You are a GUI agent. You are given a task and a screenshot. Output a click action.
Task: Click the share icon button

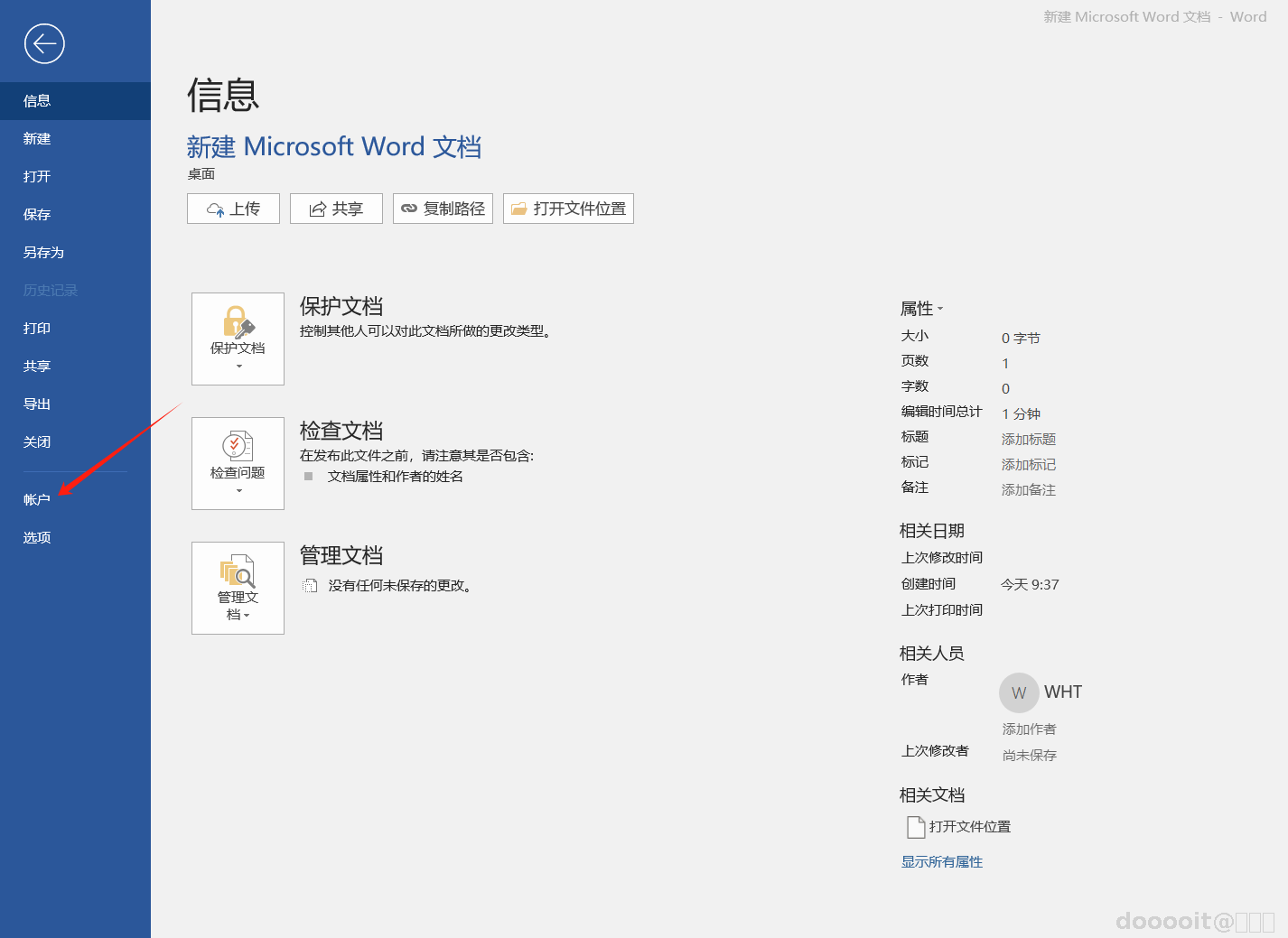[x=336, y=209]
